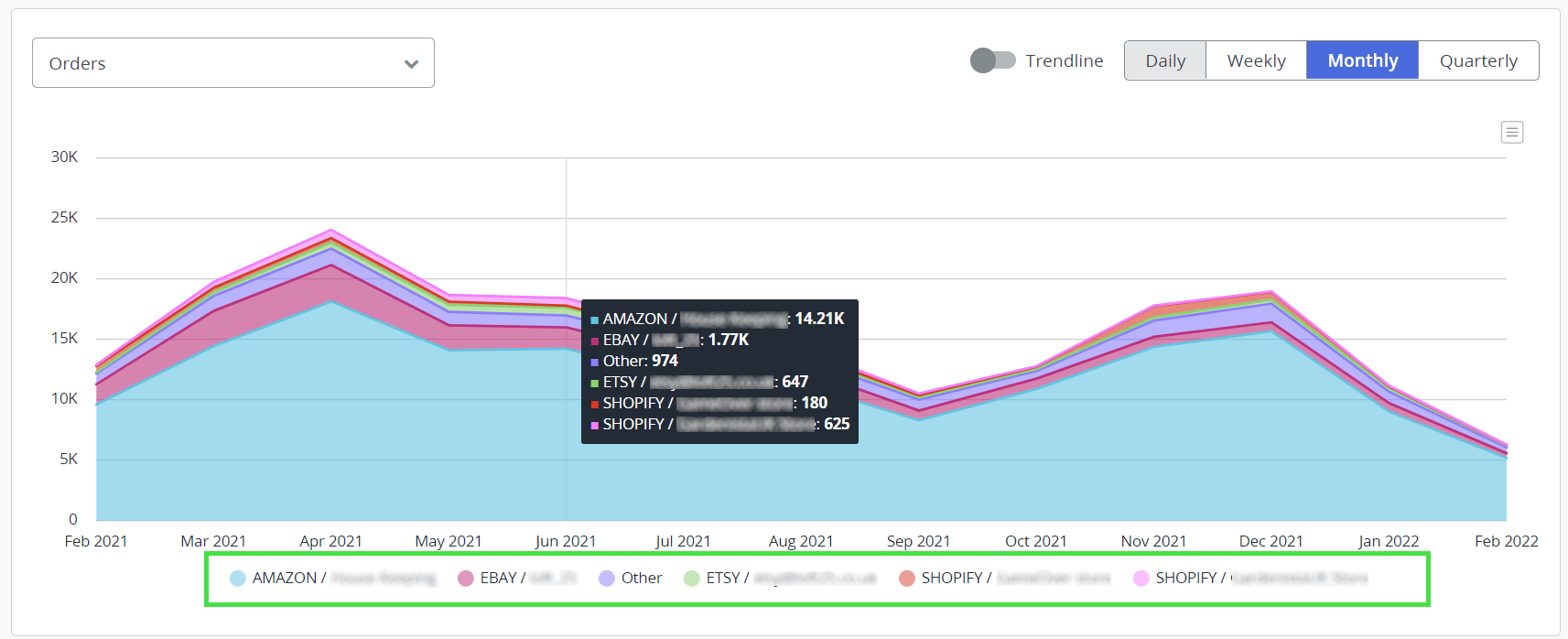Switch to the Daily view

1165,60
